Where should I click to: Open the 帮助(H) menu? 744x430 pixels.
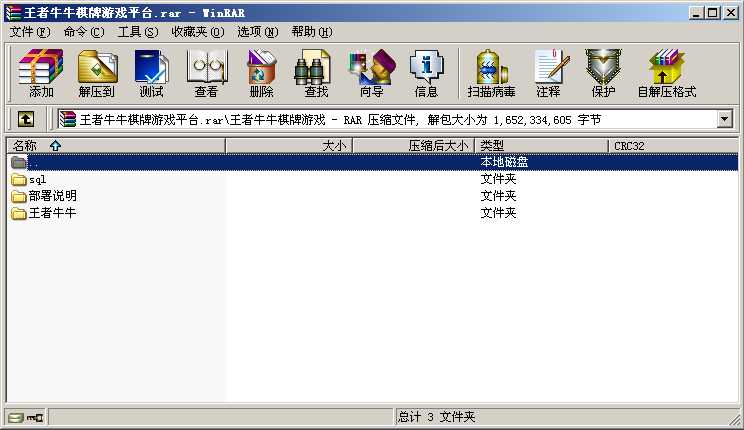tap(312, 32)
